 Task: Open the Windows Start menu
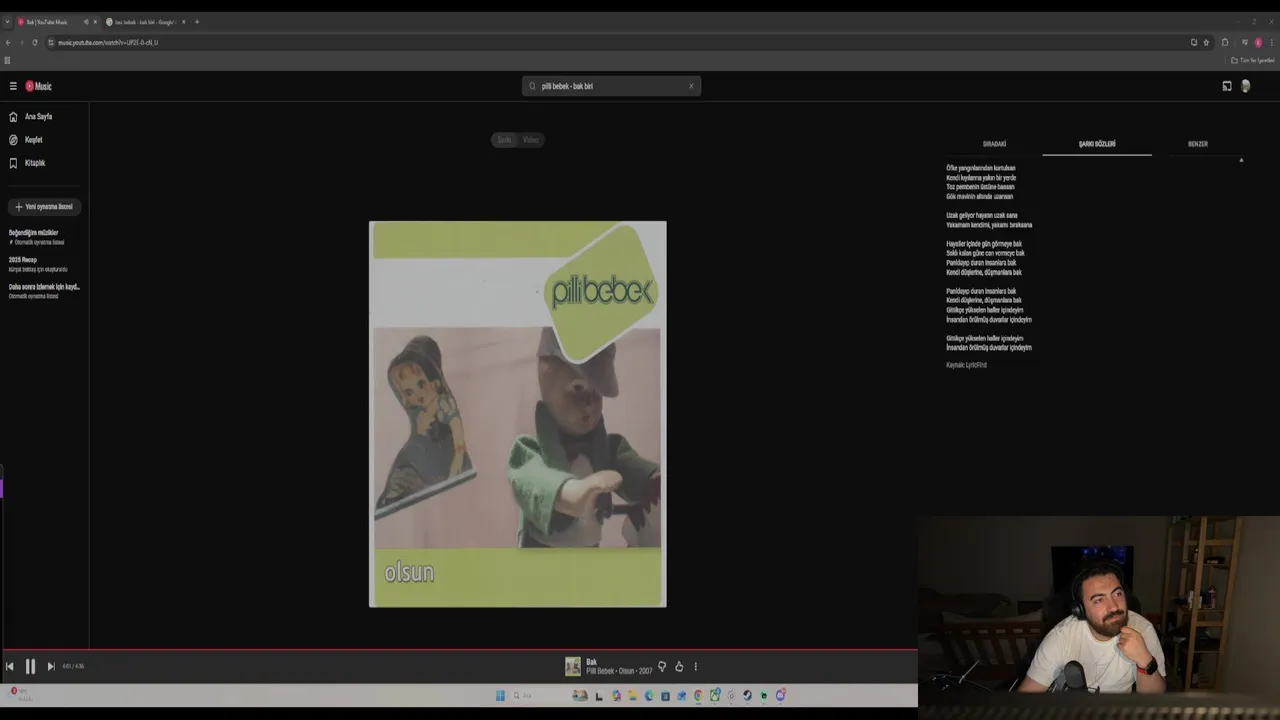point(500,696)
